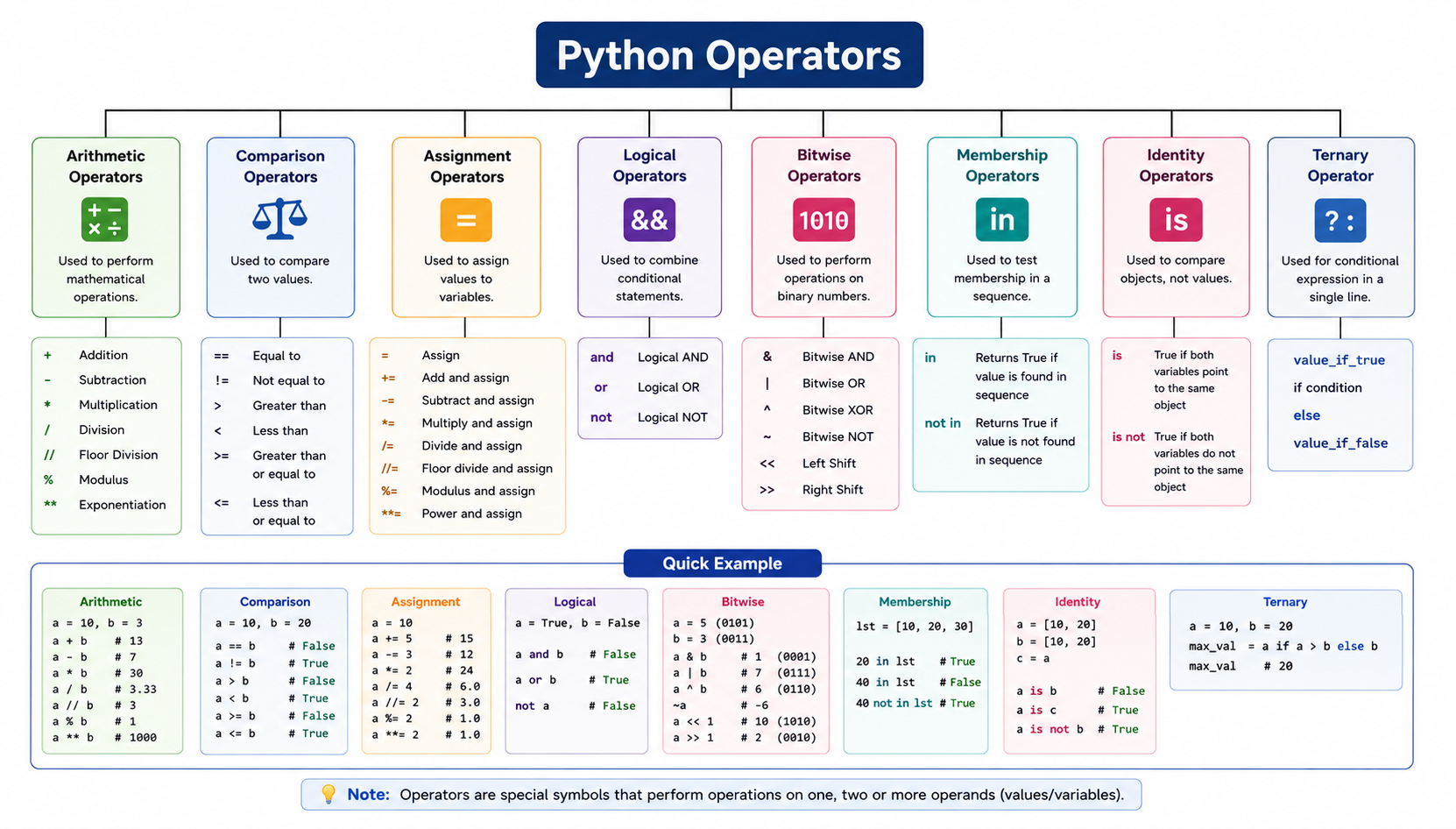Click the 'Logical NOT' row

click(x=649, y=417)
